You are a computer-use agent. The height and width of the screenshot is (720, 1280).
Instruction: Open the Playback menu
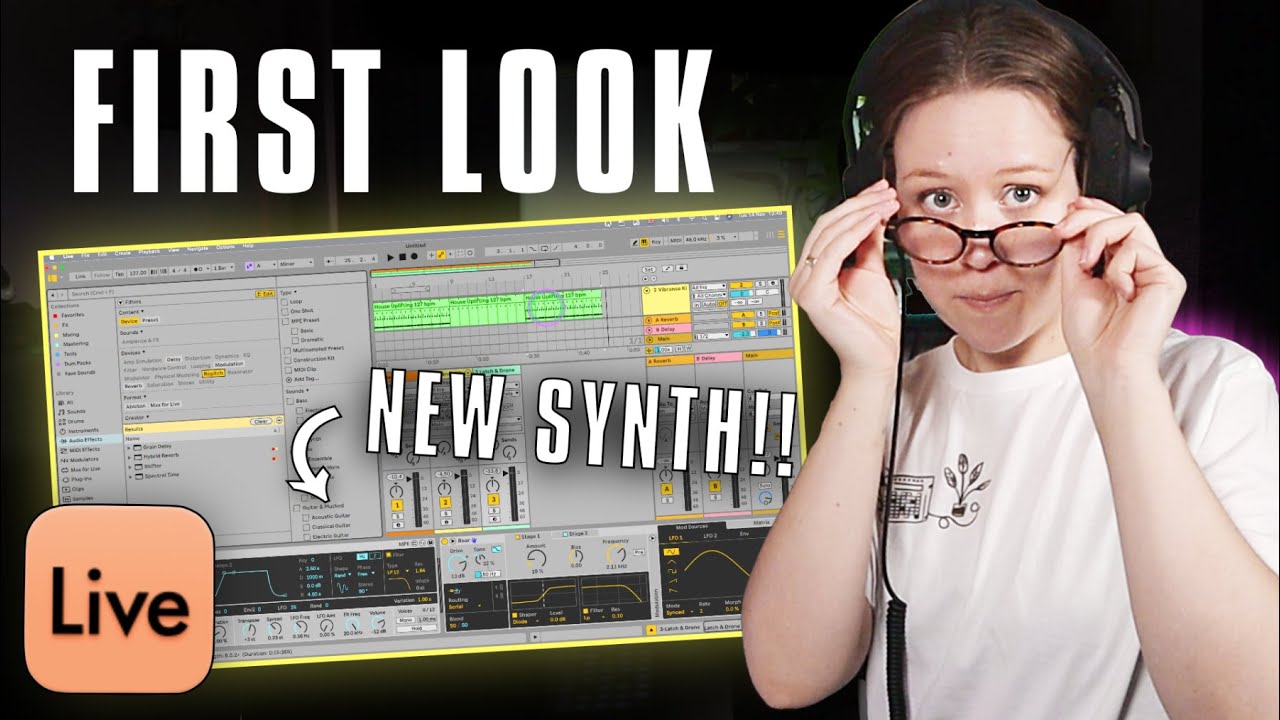149,252
